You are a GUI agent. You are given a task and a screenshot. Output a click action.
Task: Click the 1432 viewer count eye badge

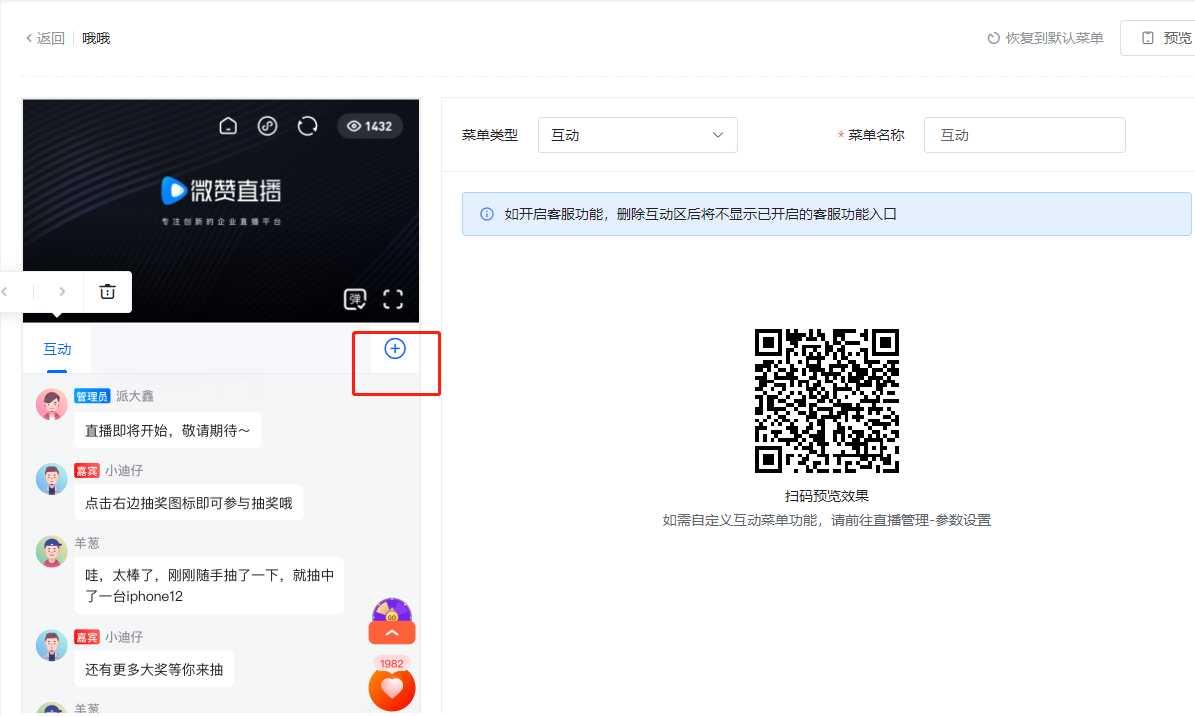[370, 126]
